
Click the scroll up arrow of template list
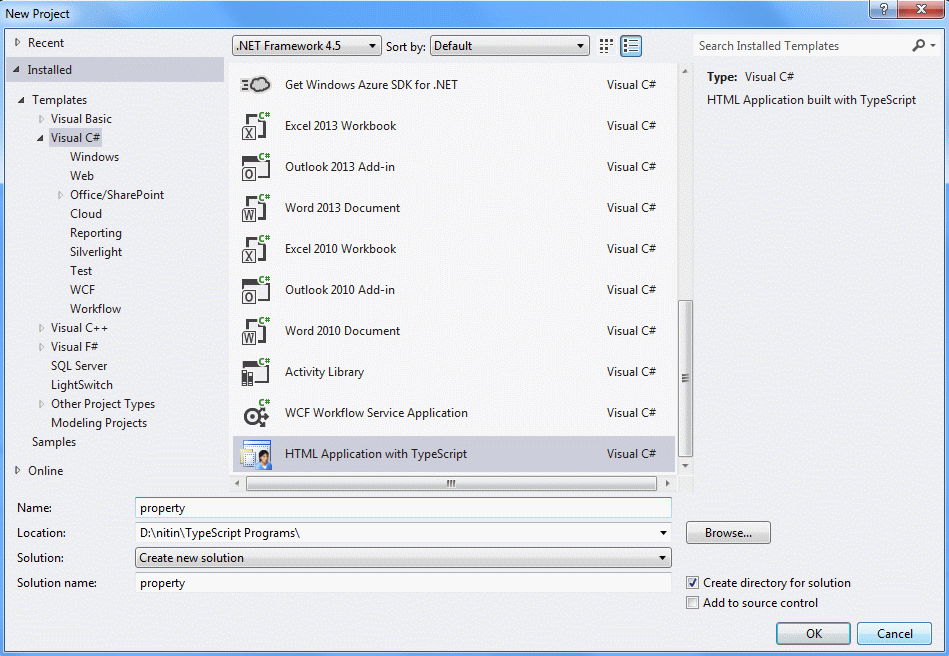click(685, 71)
